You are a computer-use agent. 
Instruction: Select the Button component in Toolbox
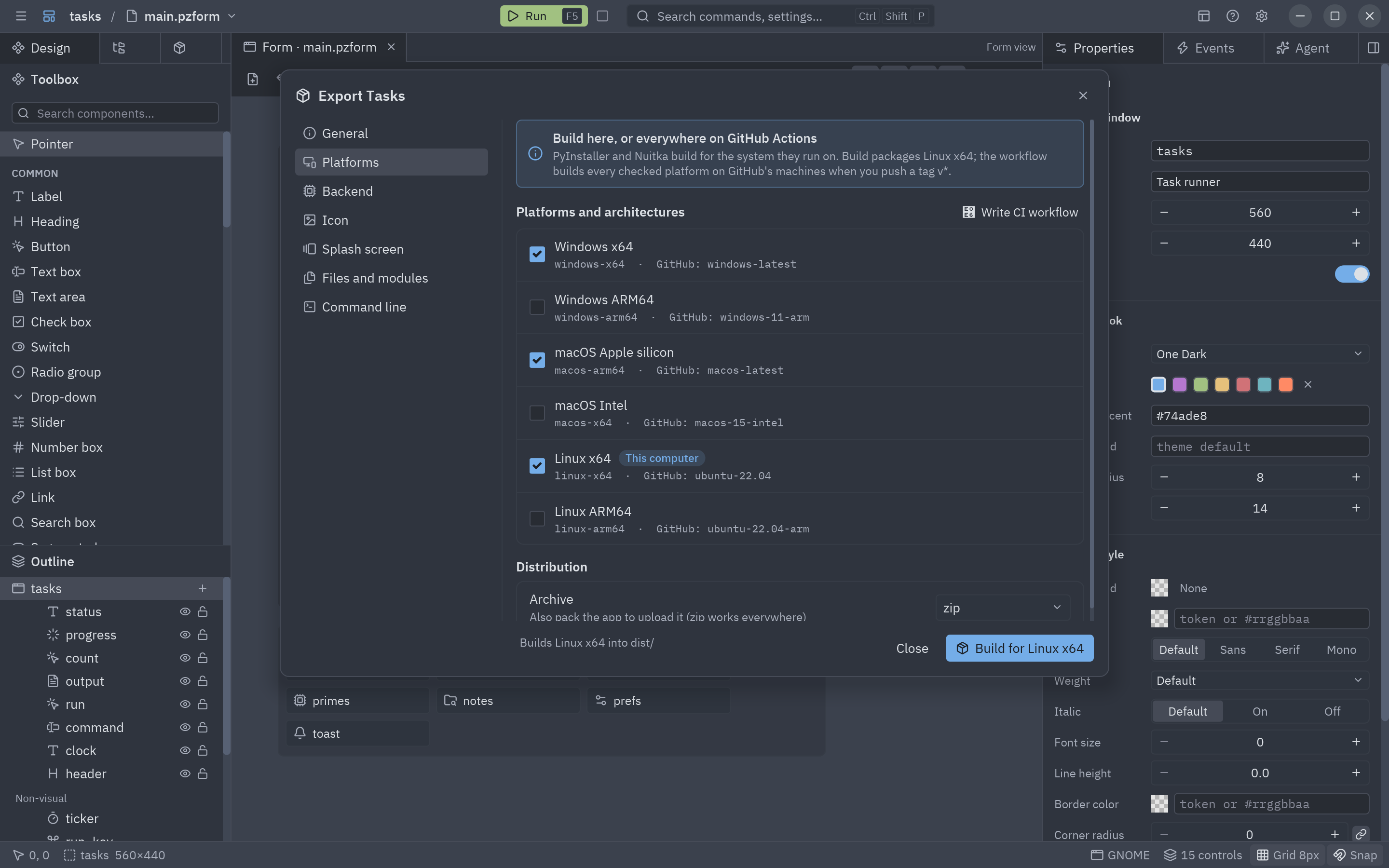(x=111, y=247)
